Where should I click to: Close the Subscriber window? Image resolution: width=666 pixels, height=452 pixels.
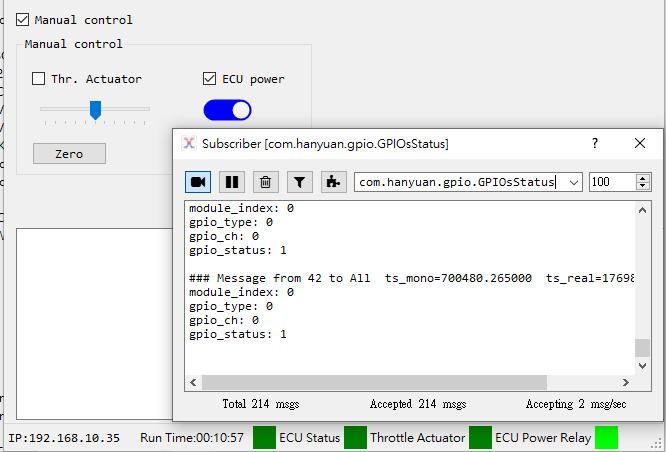[640, 143]
